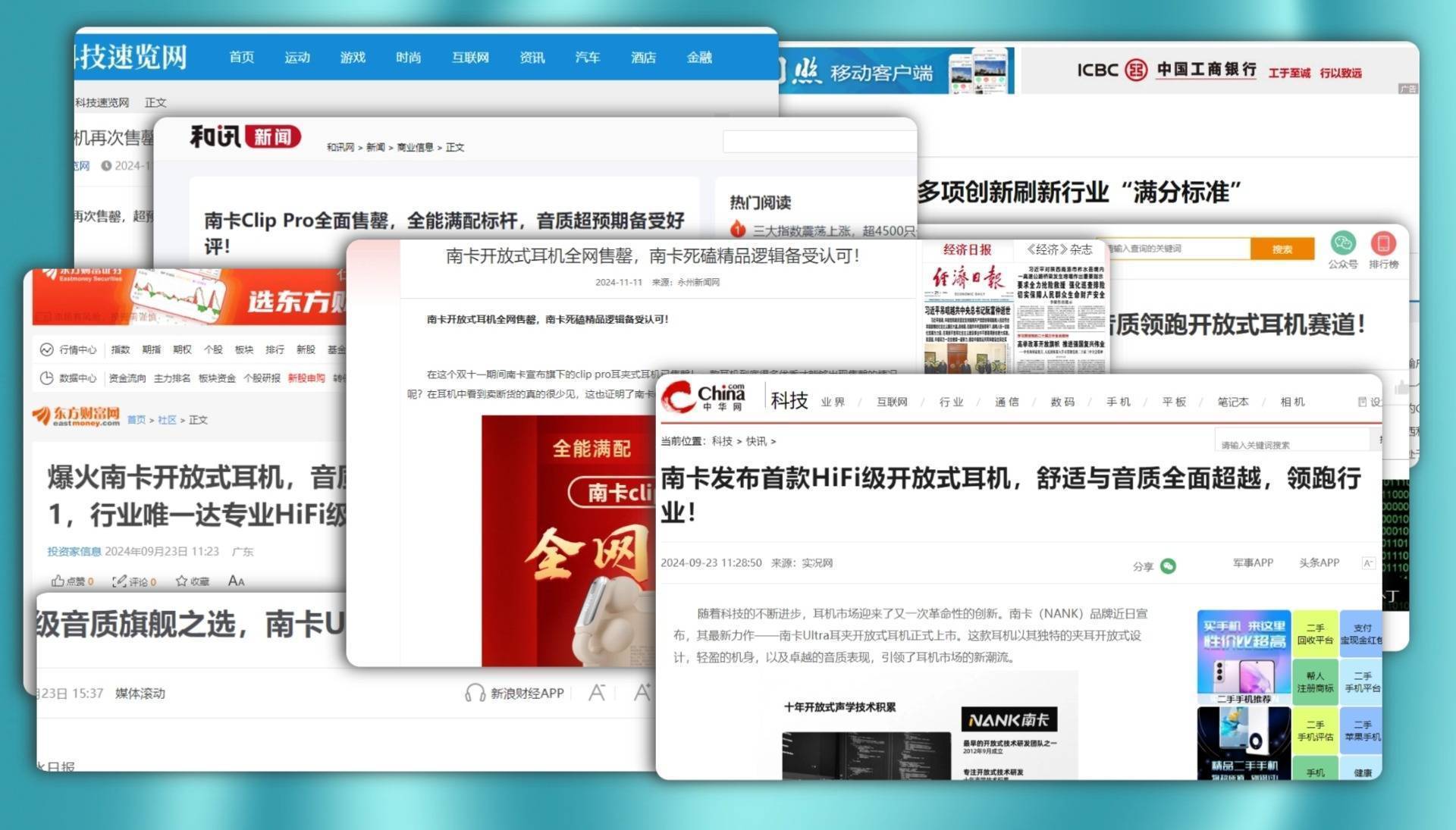
Task: Select the 手机 tab in China.com navigation
Action: tap(1118, 402)
